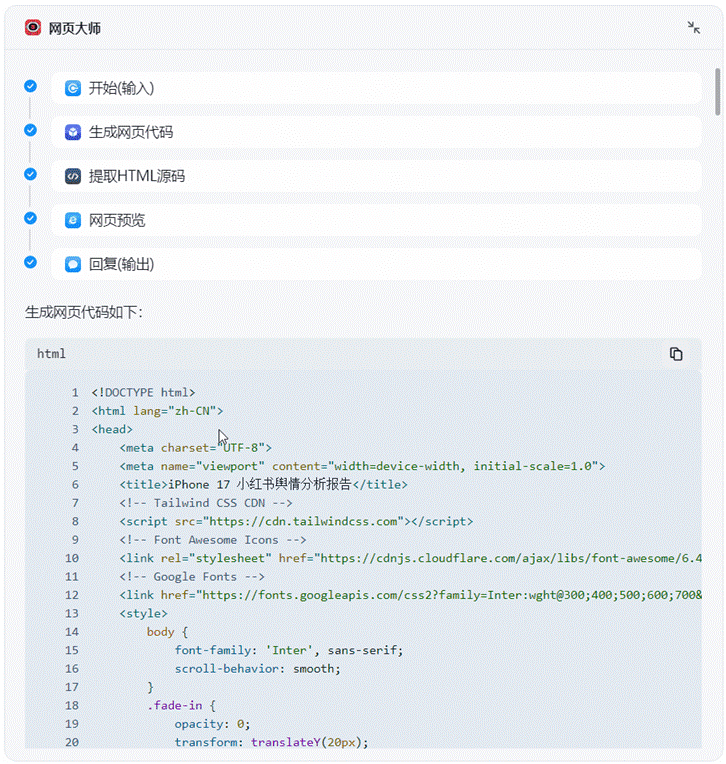Screen dimensions: 726x764
Task: Copy the html code with copy icon
Action: [676, 354]
